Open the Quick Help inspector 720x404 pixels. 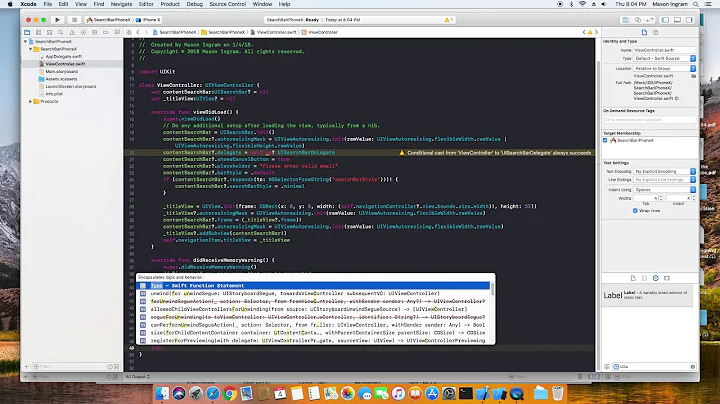pos(655,32)
